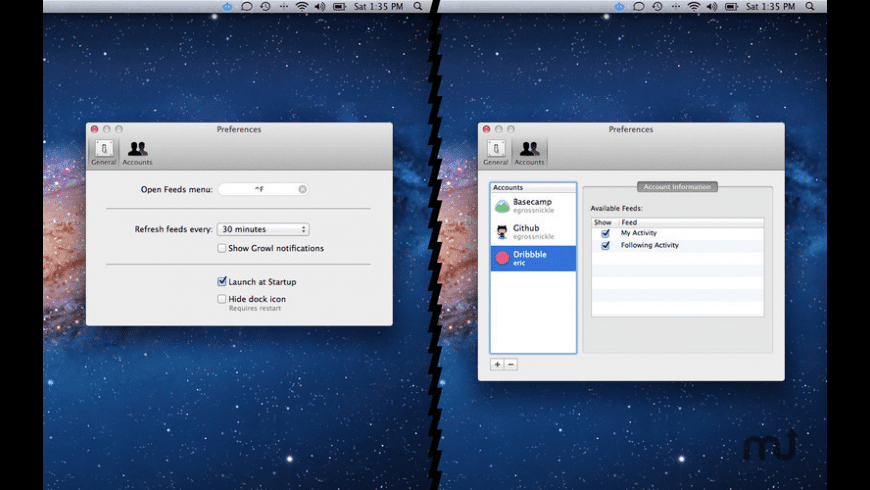Viewport: 870px width, 490px height.
Task: Open Time Machine icon in left menu bar
Action: coord(265,7)
